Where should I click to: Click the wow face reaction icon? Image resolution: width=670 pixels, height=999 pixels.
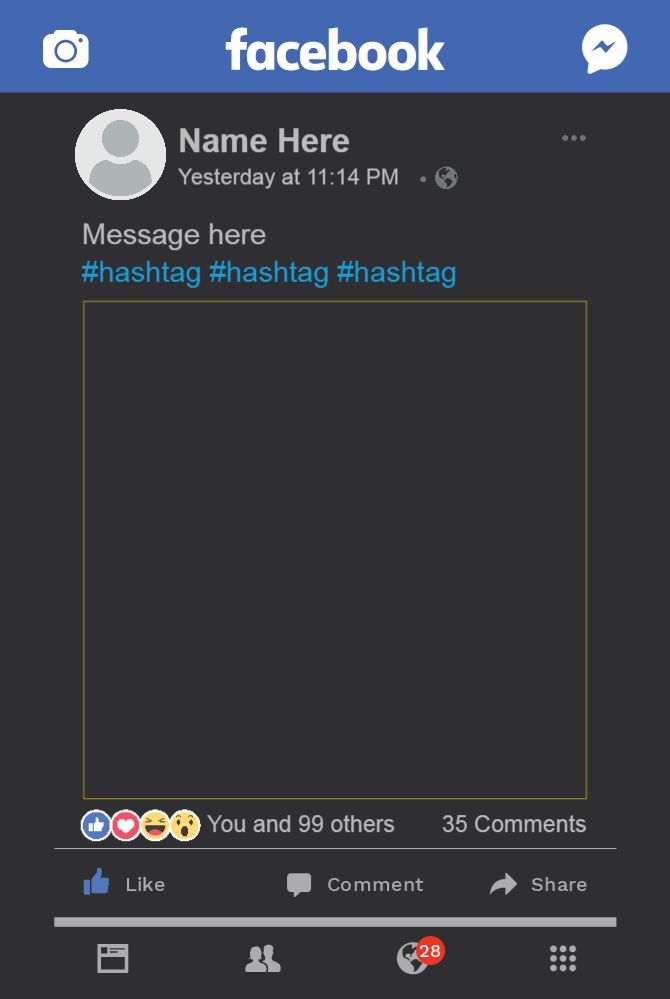tap(184, 825)
